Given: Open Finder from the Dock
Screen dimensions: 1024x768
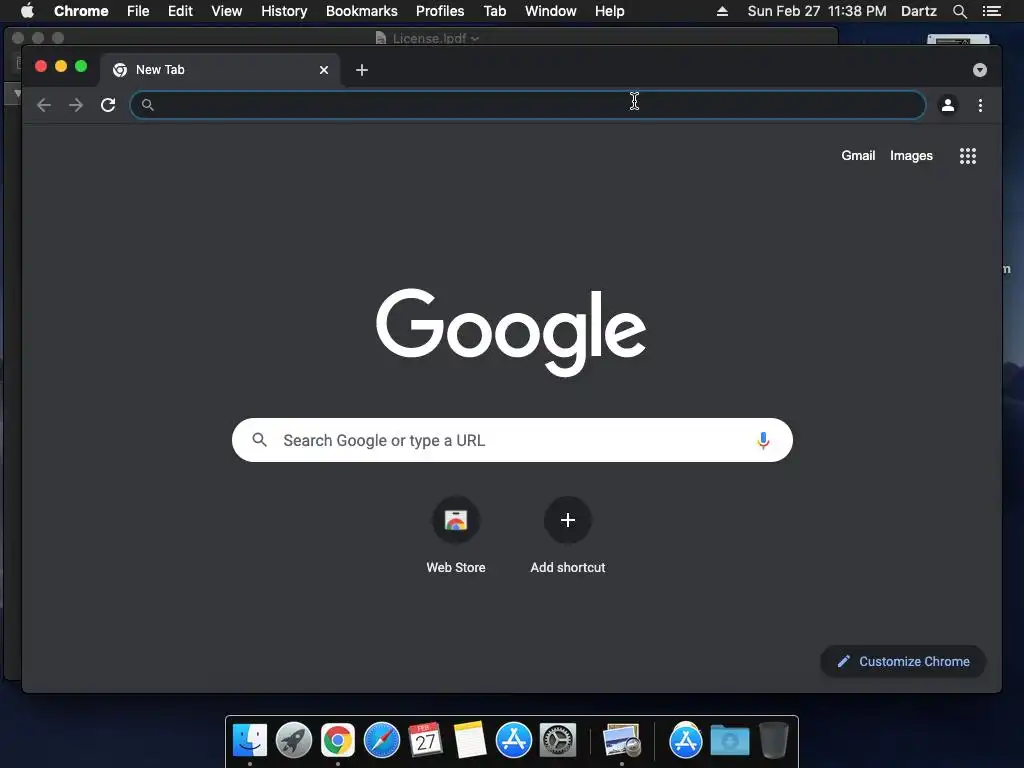Looking at the screenshot, I should [250, 741].
